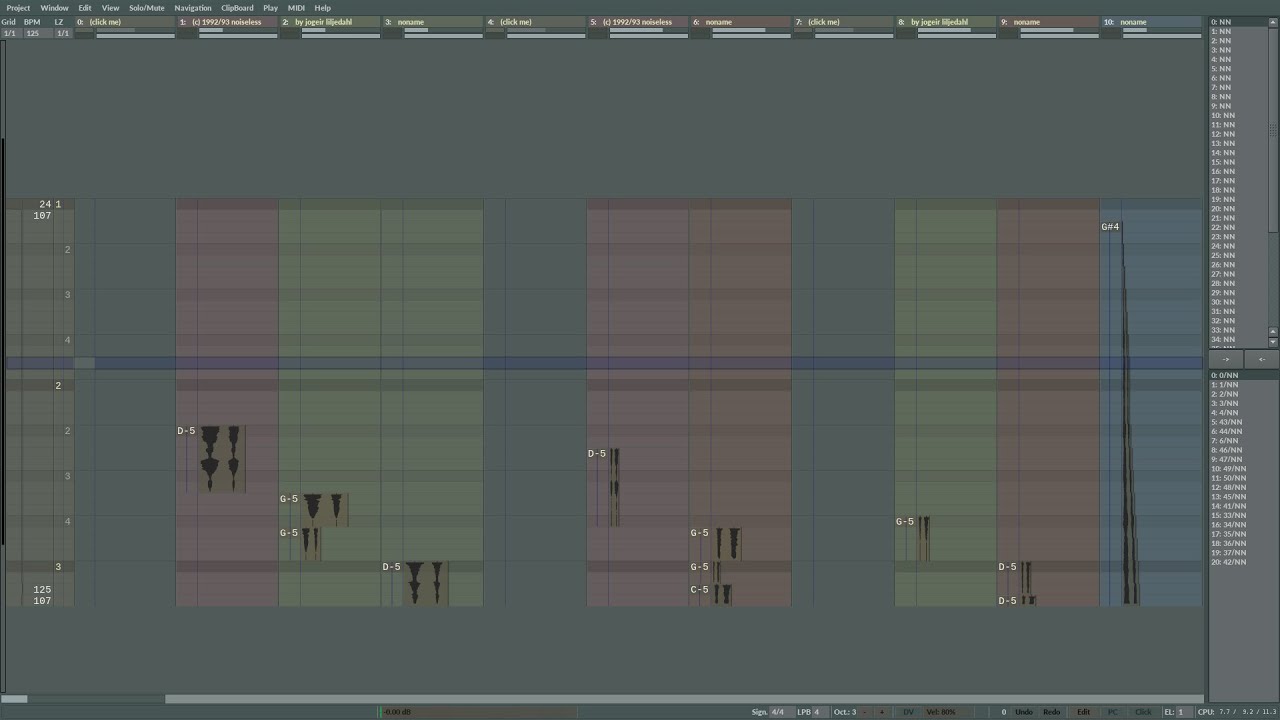The image size is (1280, 720).
Task: Decrease octave with minus button
Action: pos(866,712)
